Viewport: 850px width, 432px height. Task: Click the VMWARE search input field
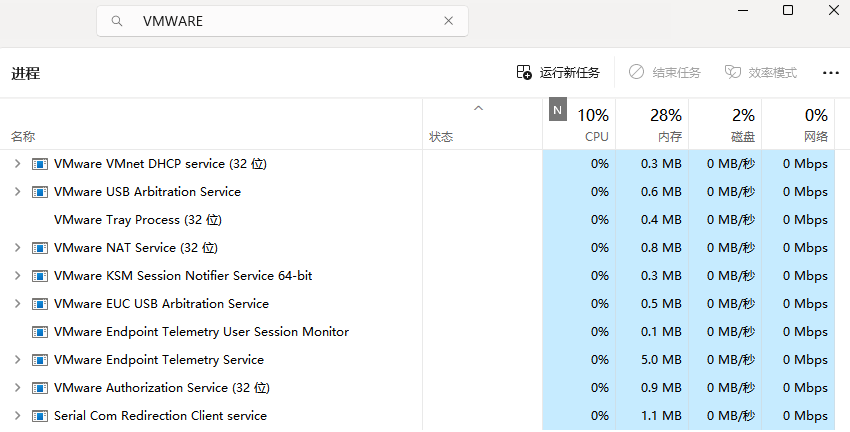(x=280, y=21)
